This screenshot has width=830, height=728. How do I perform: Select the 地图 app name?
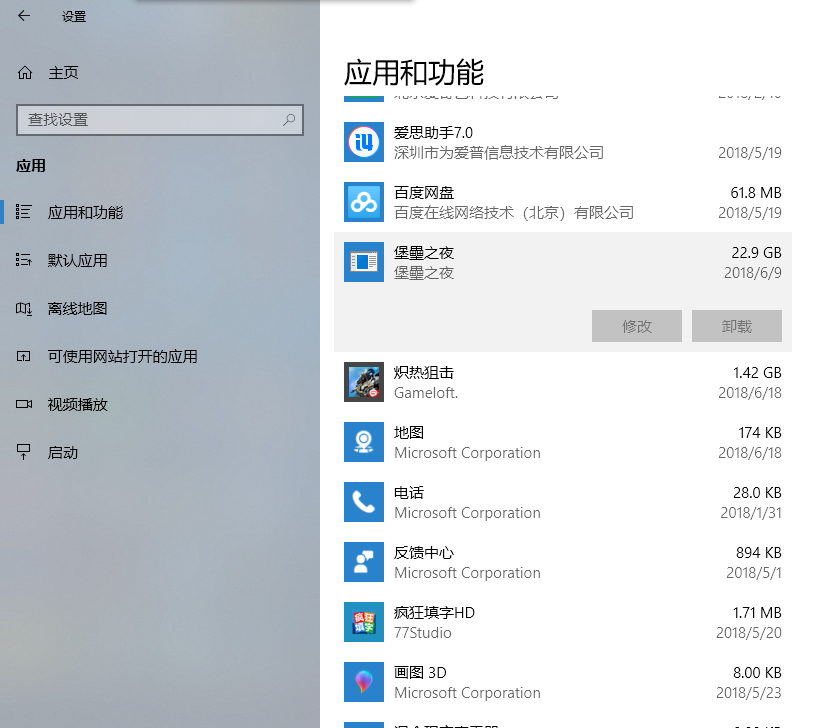[x=409, y=433]
